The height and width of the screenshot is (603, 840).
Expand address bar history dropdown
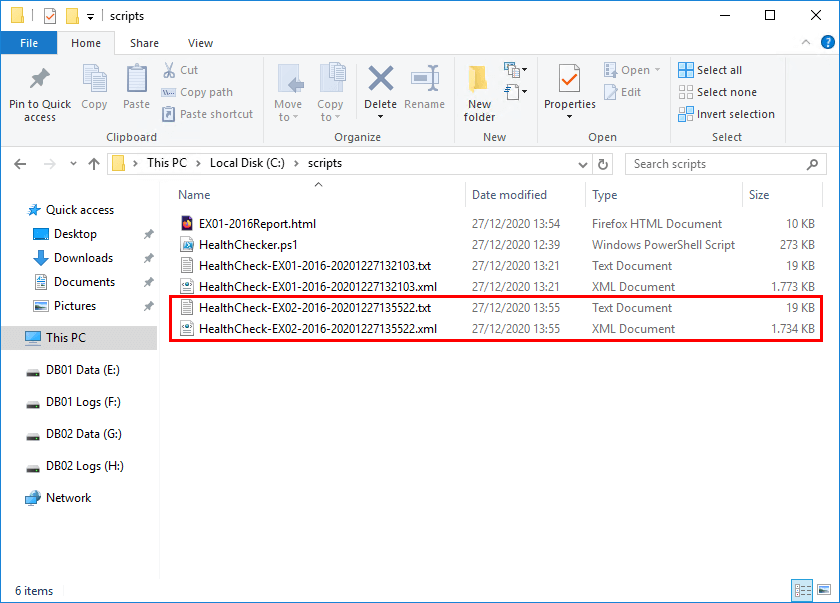click(x=583, y=164)
